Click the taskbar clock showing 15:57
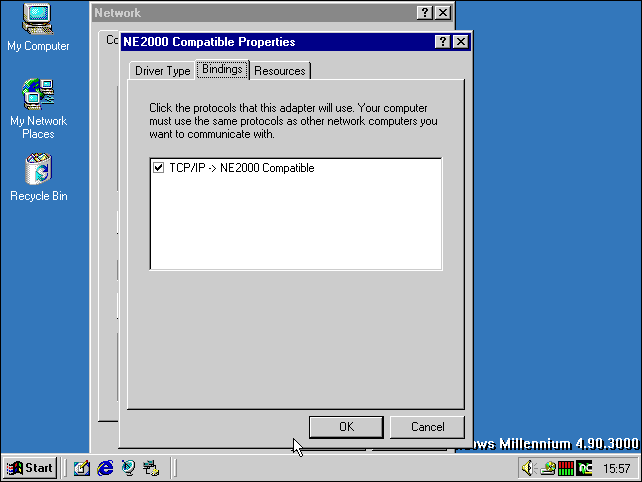 617,468
